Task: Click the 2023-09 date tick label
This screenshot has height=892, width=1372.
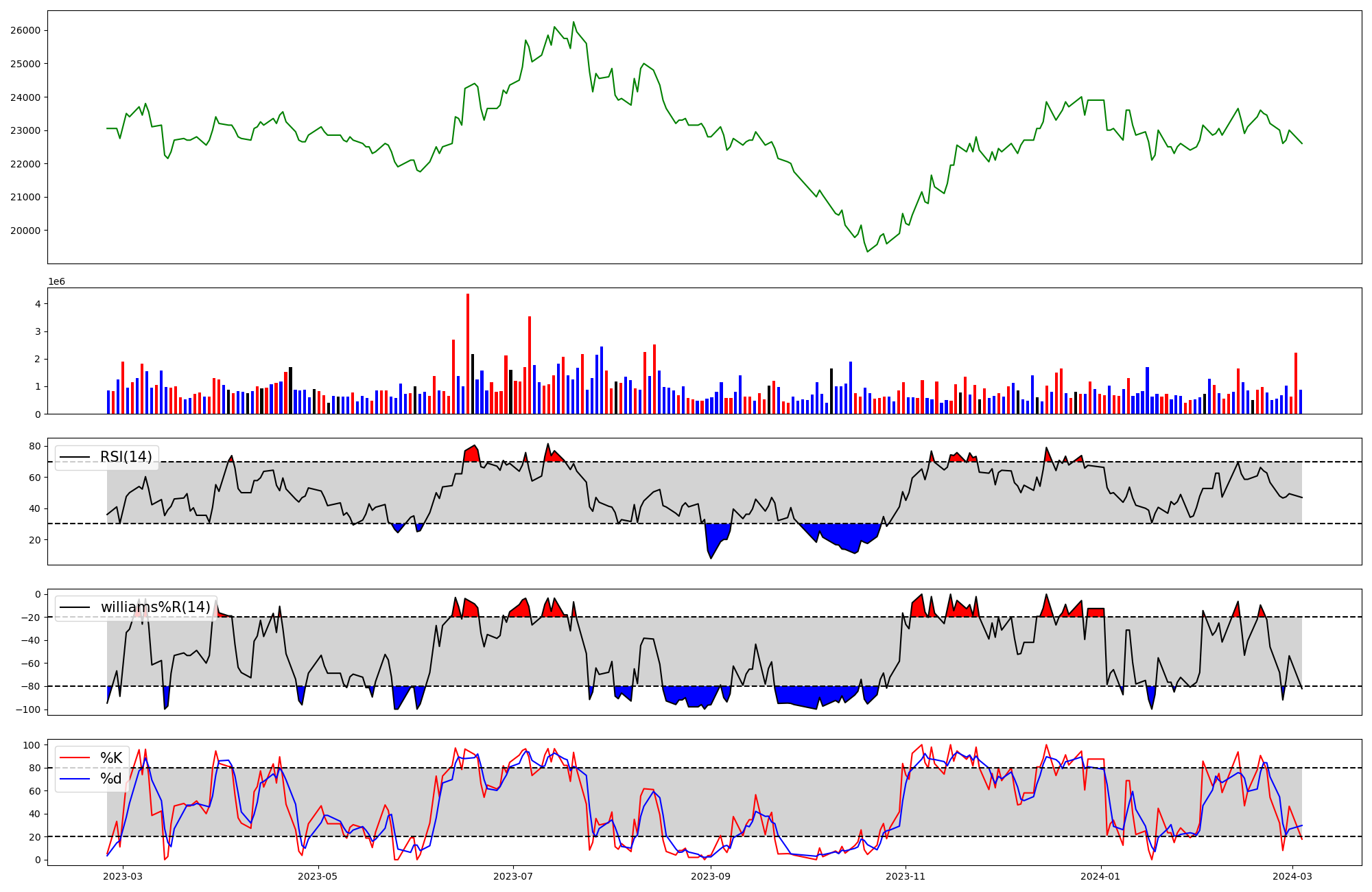Action: point(711,876)
